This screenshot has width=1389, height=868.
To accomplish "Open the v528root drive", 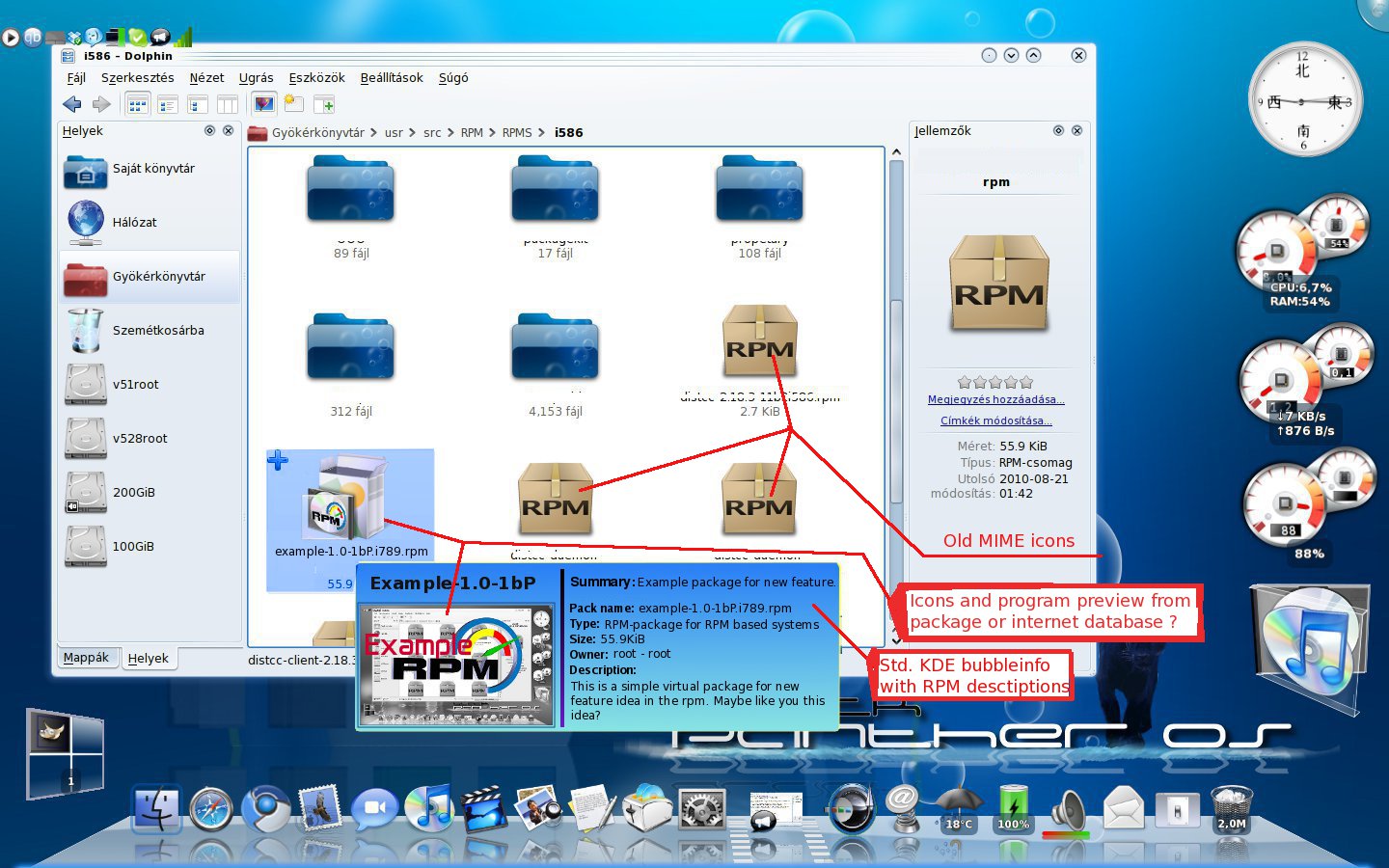I will tap(150, 439).
